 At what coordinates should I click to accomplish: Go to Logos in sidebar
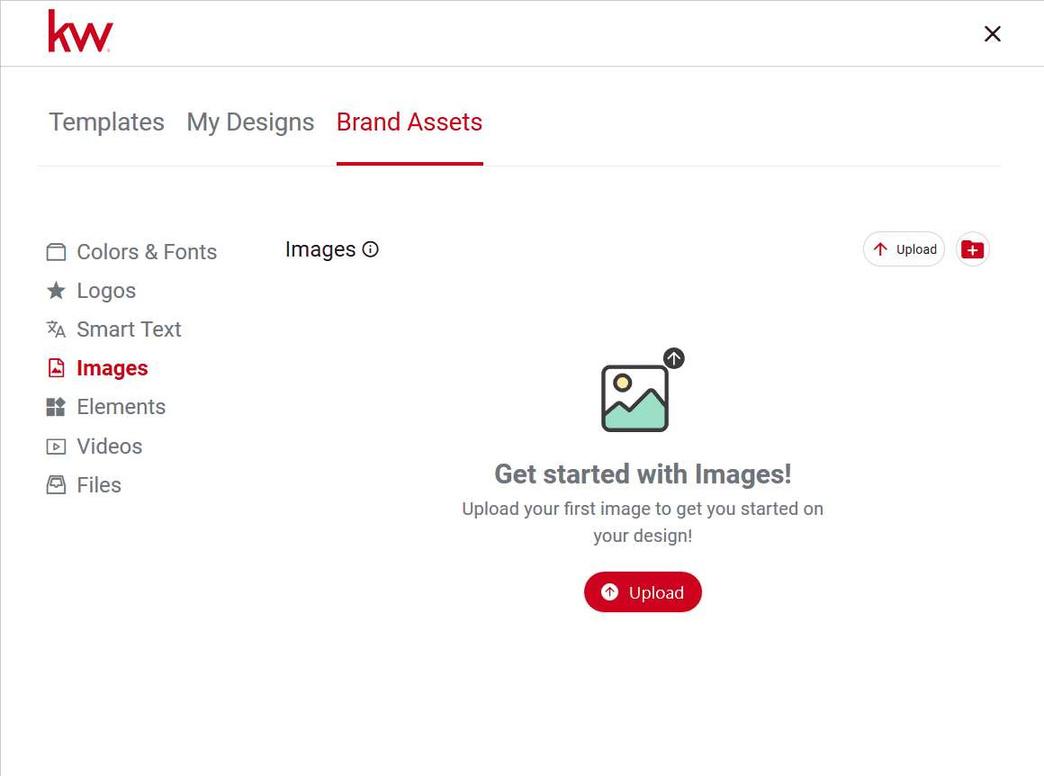107,290
